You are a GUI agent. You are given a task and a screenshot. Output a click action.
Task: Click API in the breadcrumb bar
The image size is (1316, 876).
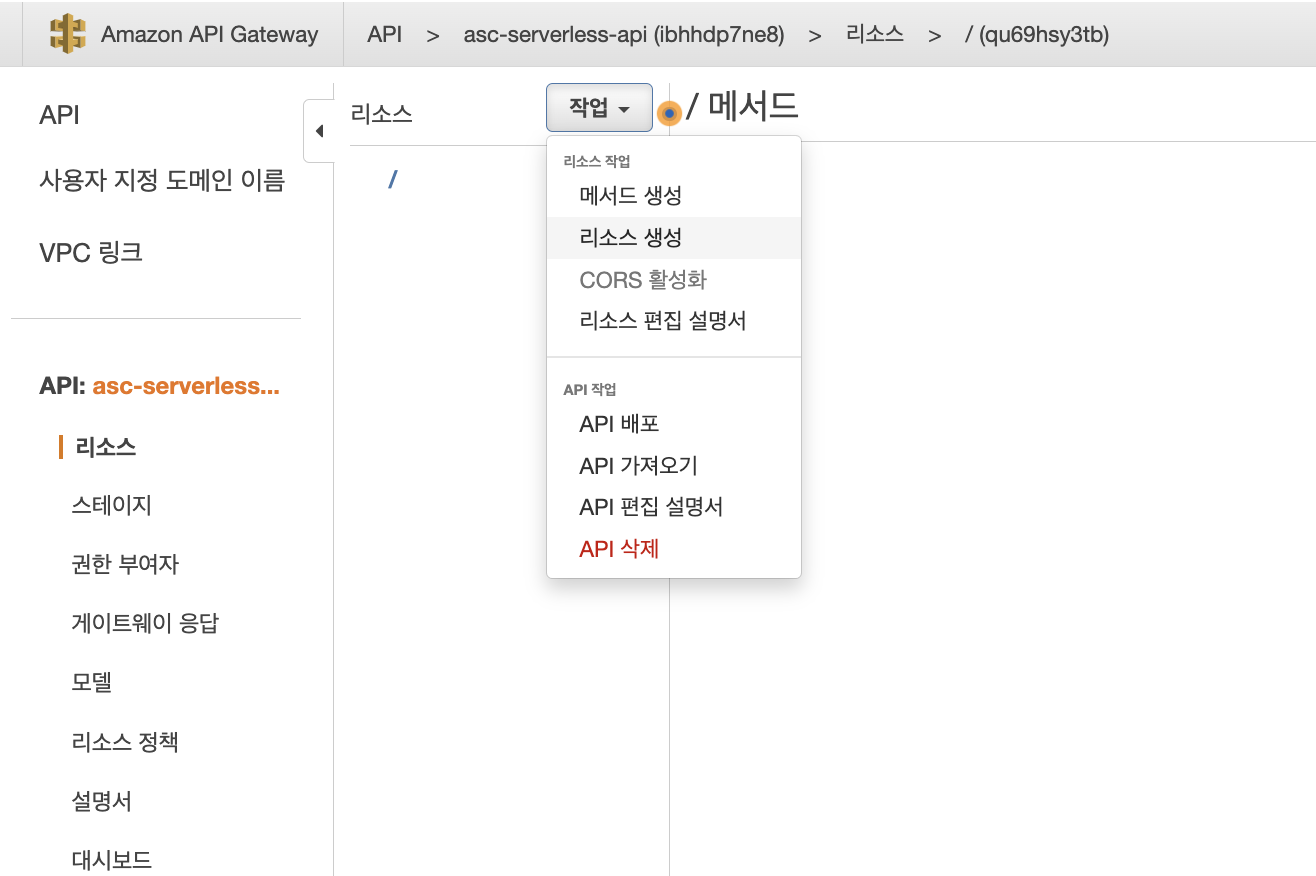click(384, 35)
